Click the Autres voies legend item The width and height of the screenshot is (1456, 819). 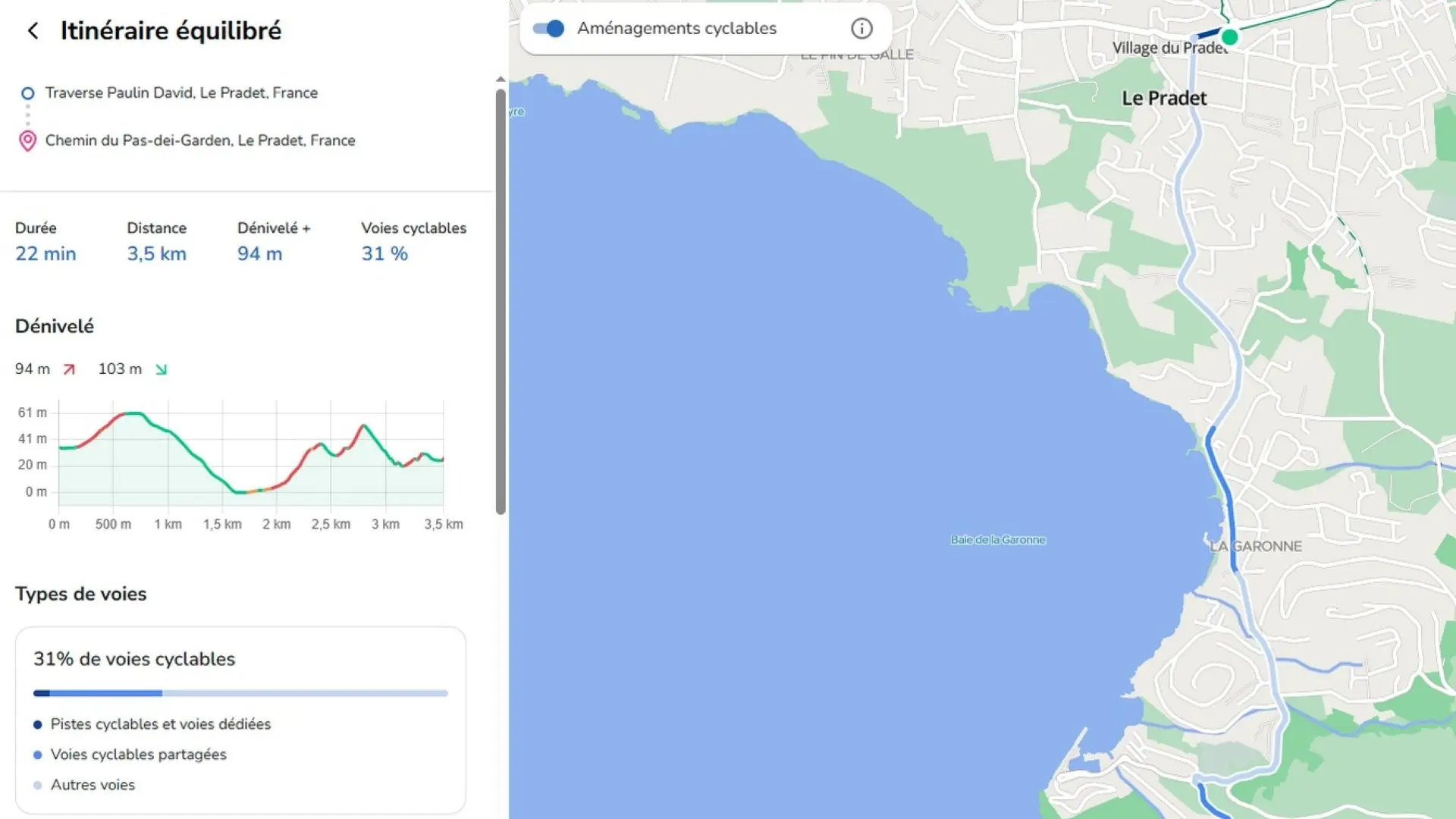coord(93,785)
